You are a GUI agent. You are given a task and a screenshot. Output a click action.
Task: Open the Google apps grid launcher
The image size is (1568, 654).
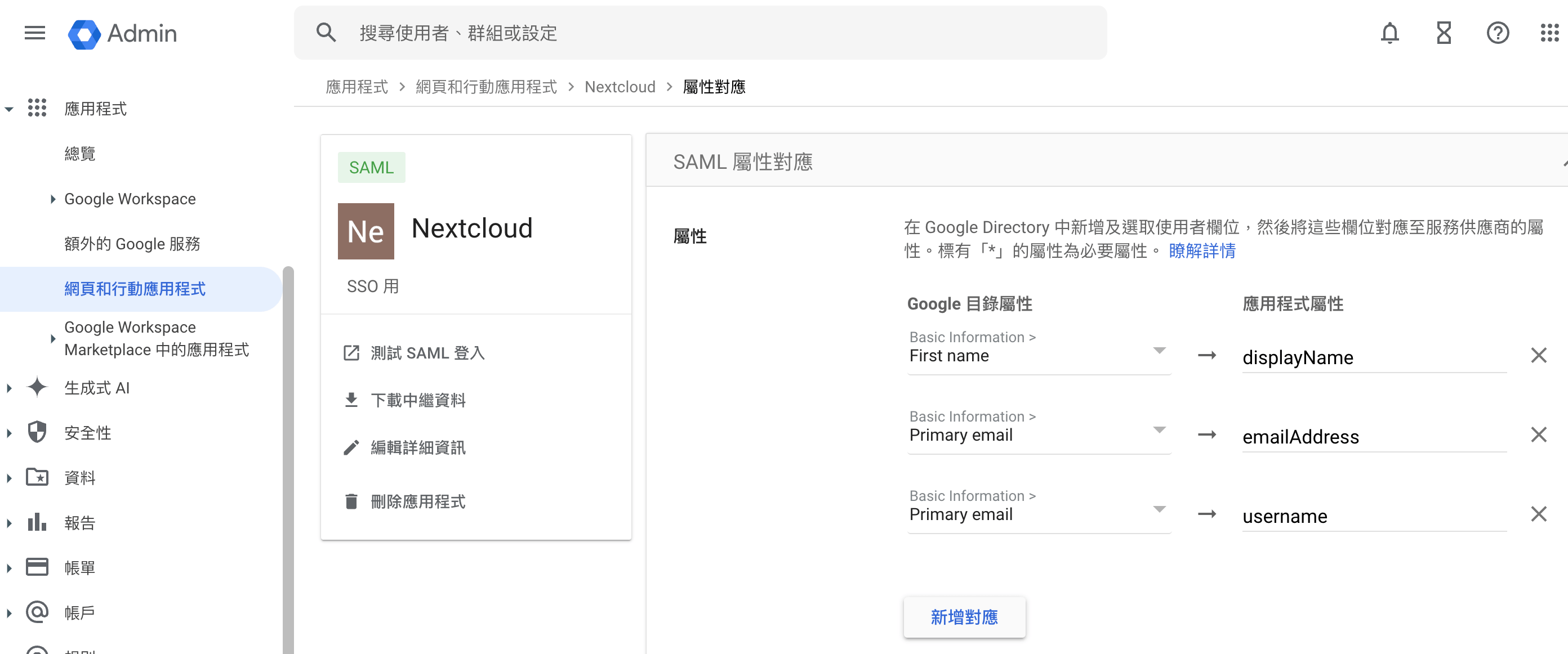click(x=1550, y=33)
